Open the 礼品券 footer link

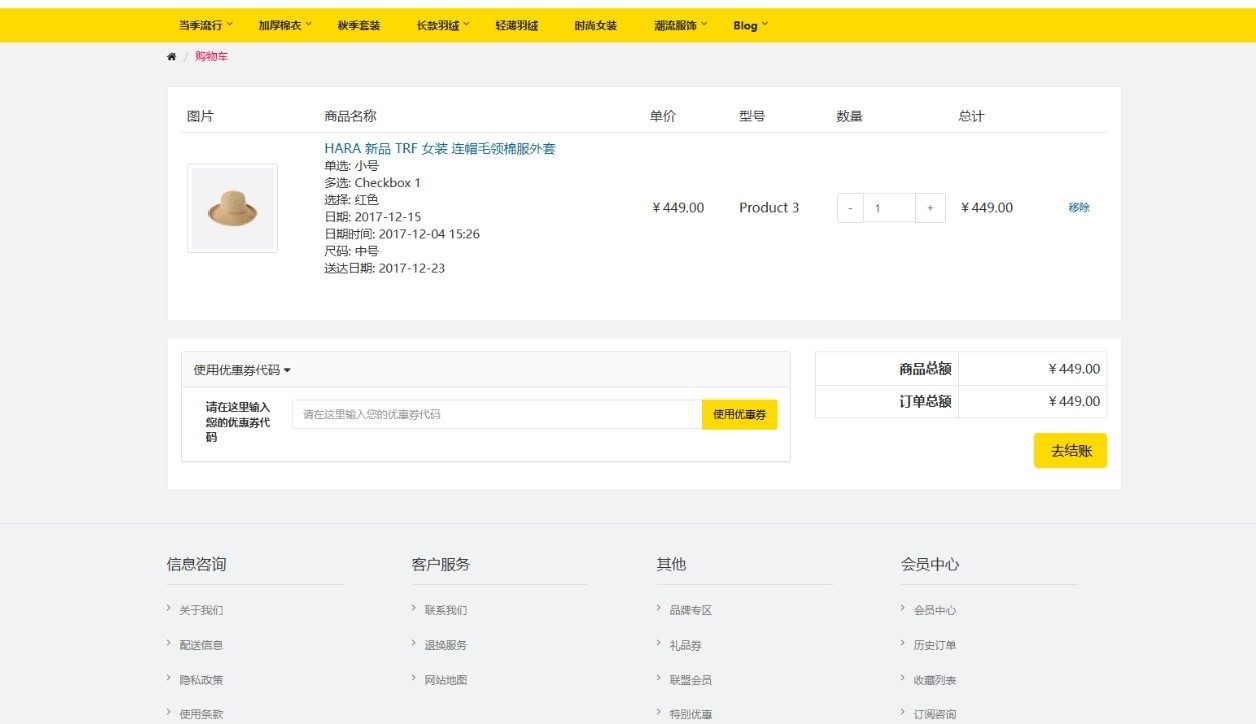[685, 645]
